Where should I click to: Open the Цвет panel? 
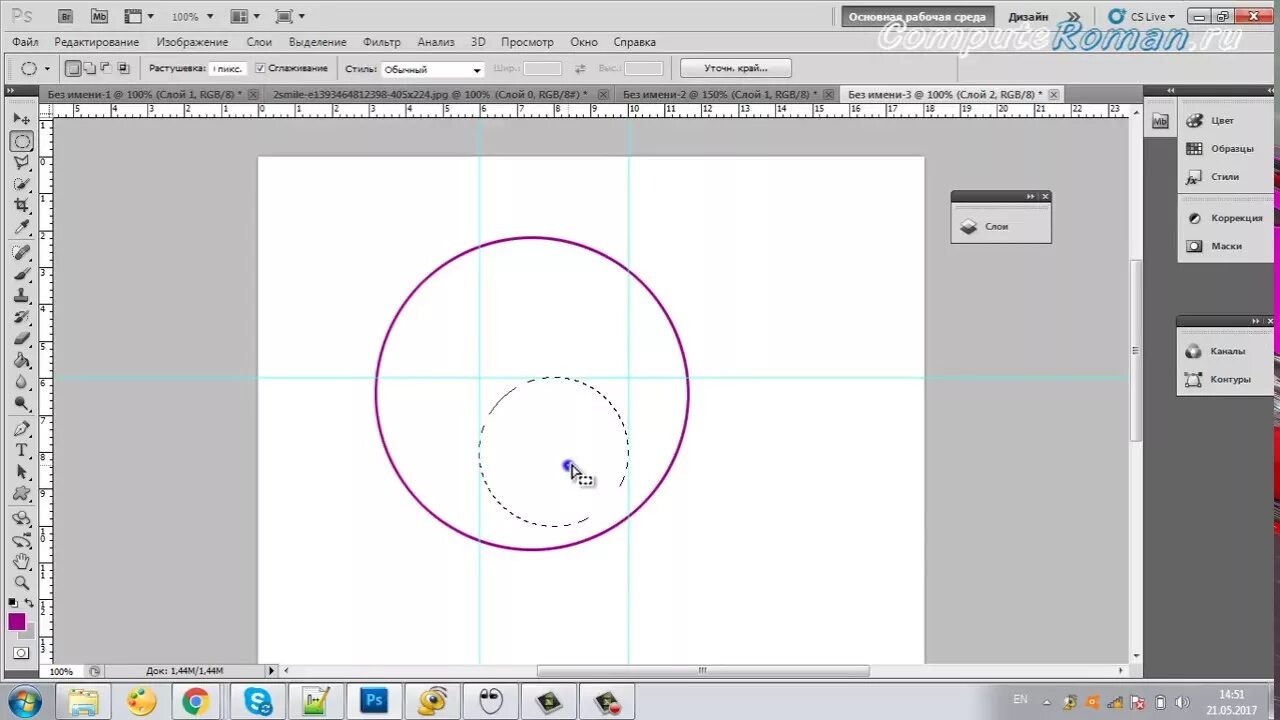(1222, 120)
